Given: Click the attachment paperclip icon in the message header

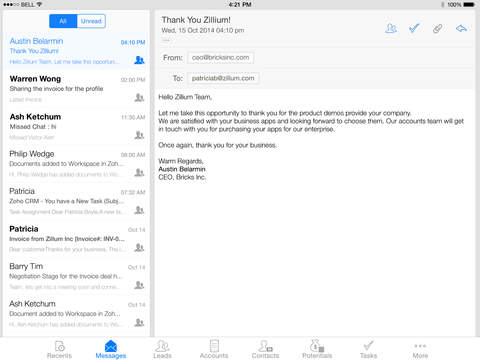Looking at the screenshot, I should click(x=438, y=28).
